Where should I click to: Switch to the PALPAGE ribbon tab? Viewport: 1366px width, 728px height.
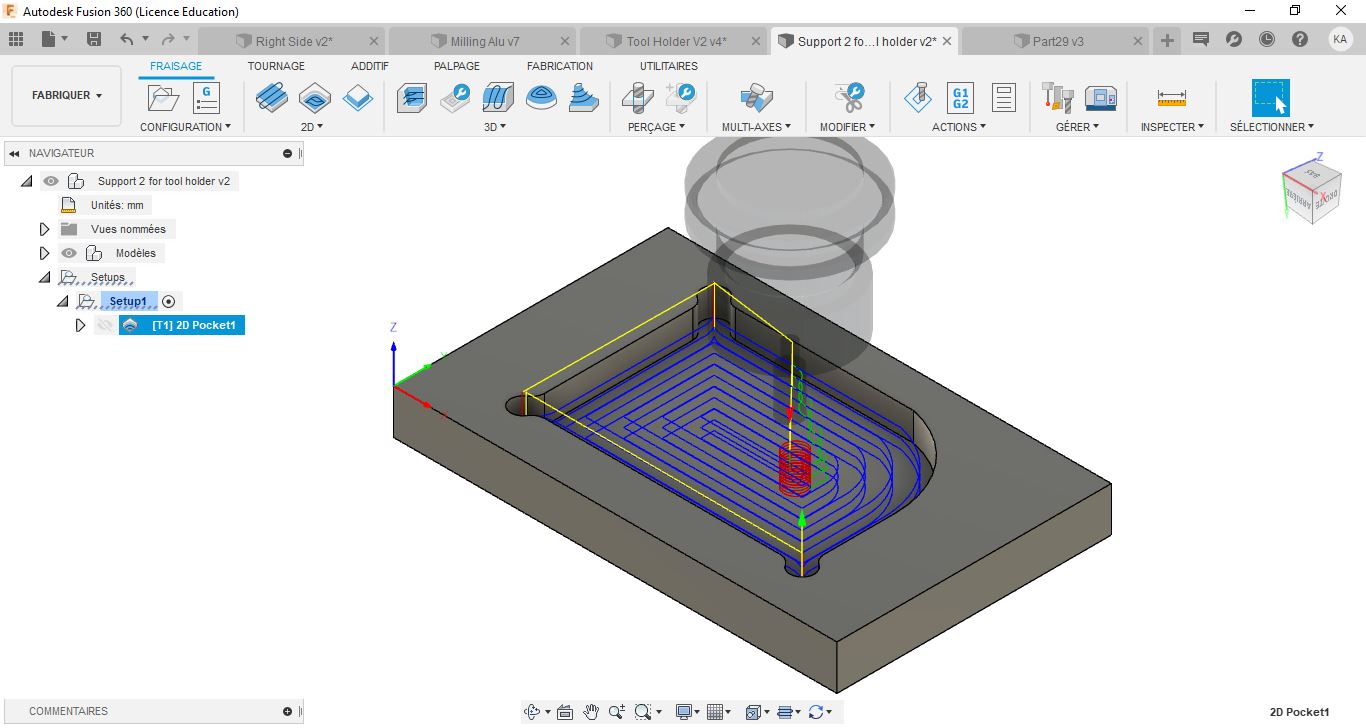tap(457, 66)
